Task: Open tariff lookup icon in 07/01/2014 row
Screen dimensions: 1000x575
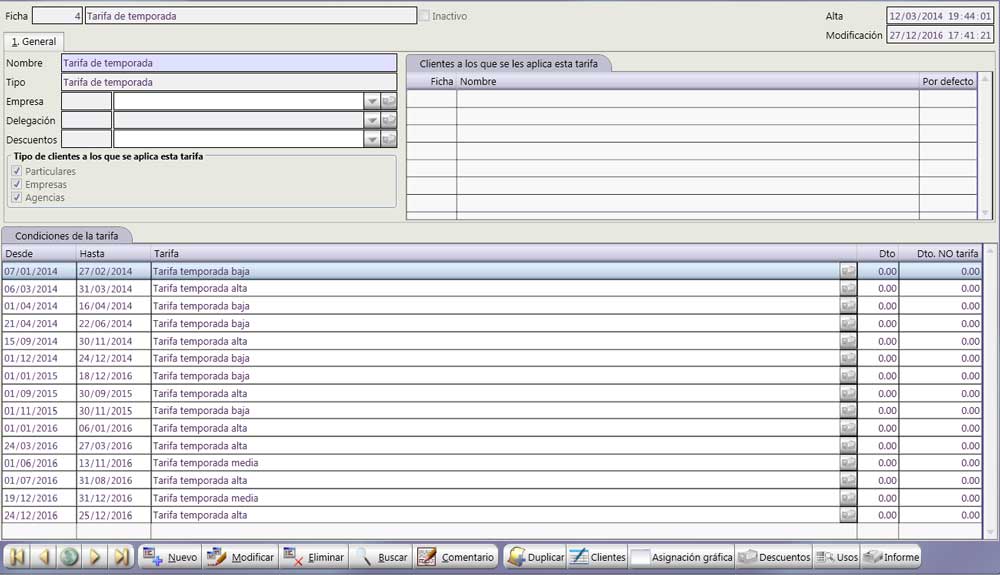Action: pyautogui.click(x=848, y=272)
